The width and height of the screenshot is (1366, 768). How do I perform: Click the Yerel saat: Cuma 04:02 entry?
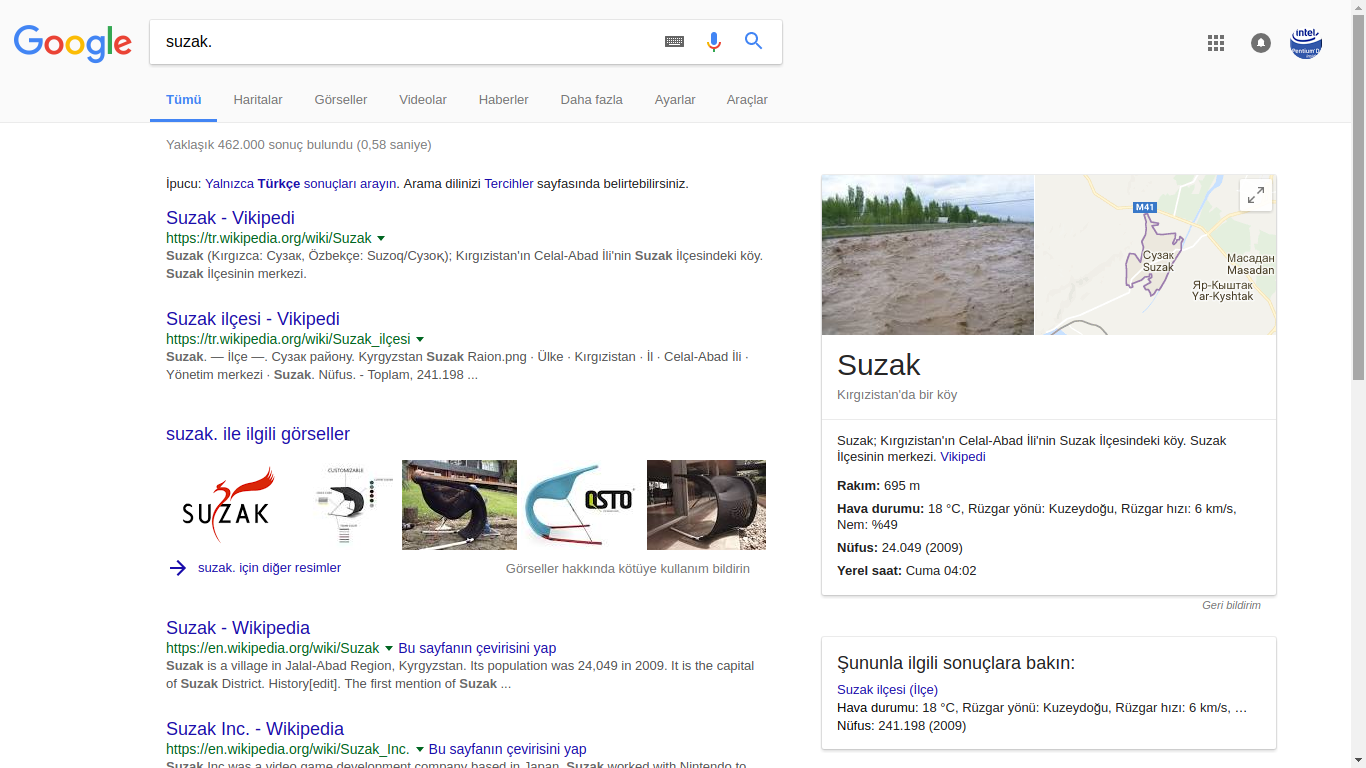pyautogui.click(x=907, y=571)
